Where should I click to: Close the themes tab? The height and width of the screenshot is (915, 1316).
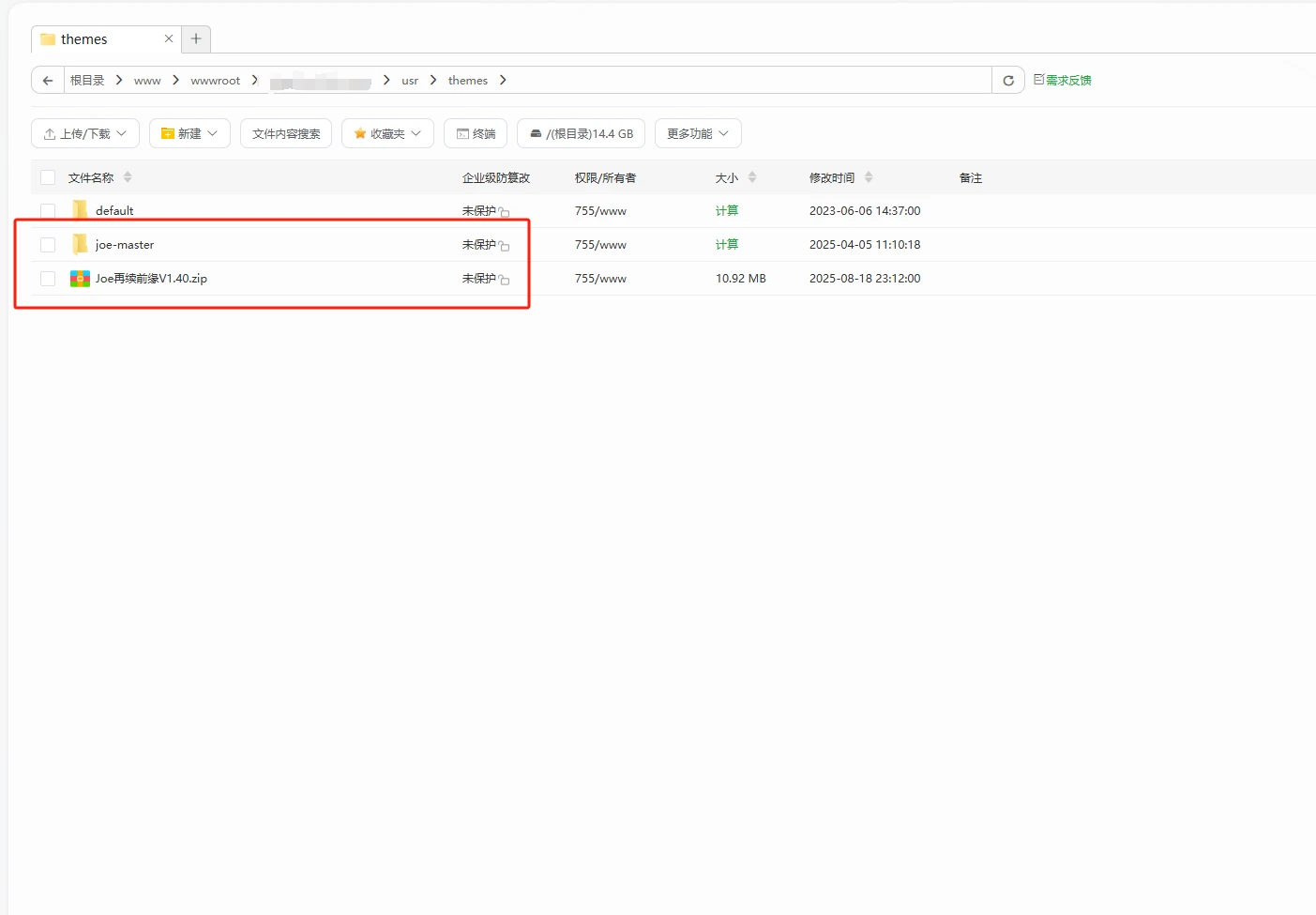(169, 39)
